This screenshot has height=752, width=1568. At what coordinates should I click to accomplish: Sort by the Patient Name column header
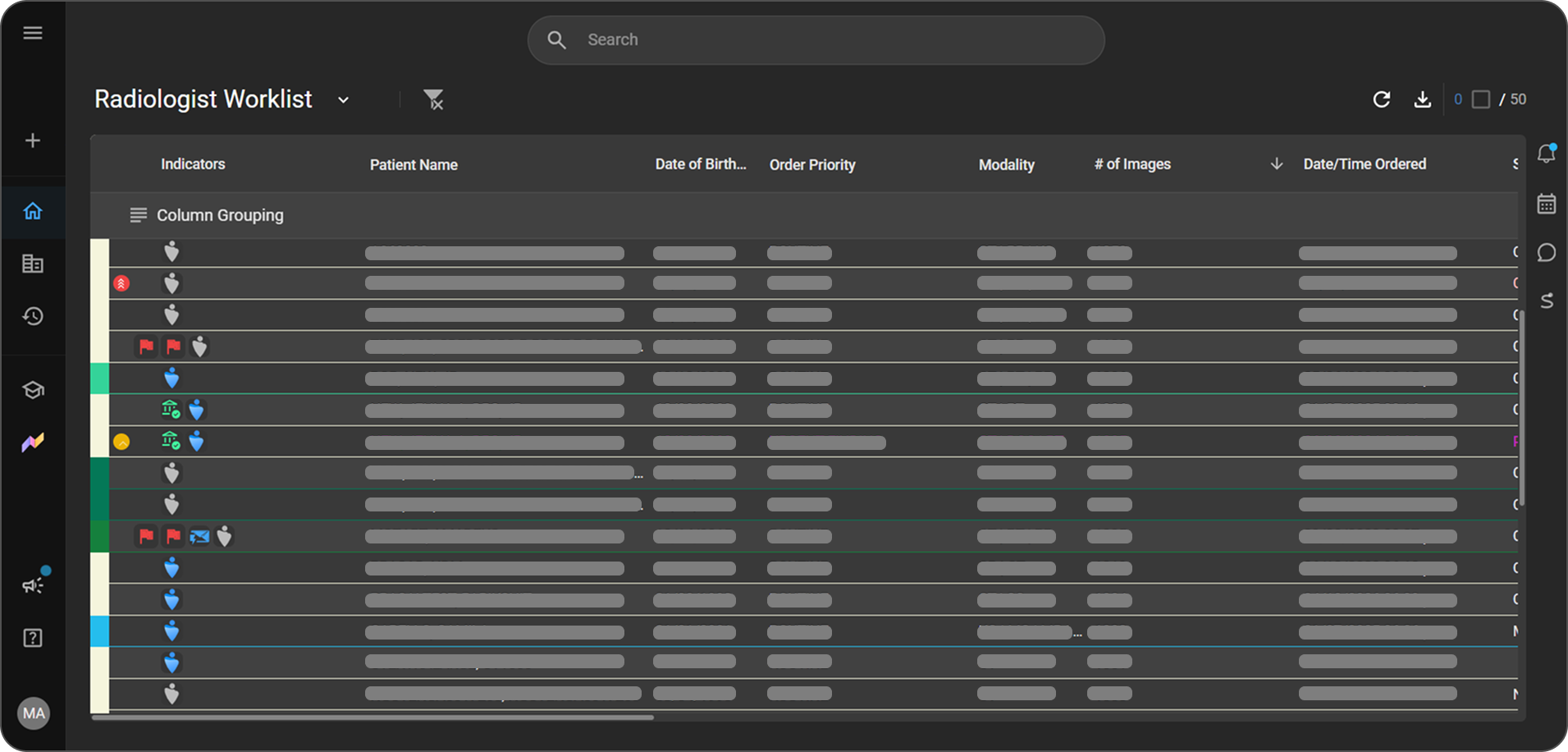coord(414,165)
